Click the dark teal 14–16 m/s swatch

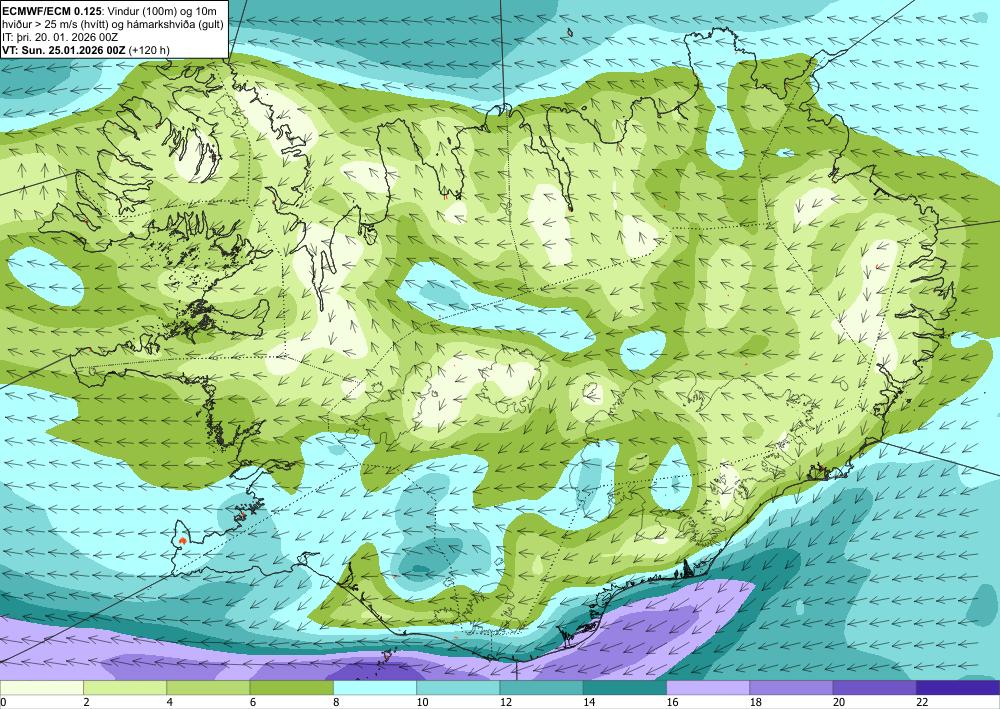[625, 688]
